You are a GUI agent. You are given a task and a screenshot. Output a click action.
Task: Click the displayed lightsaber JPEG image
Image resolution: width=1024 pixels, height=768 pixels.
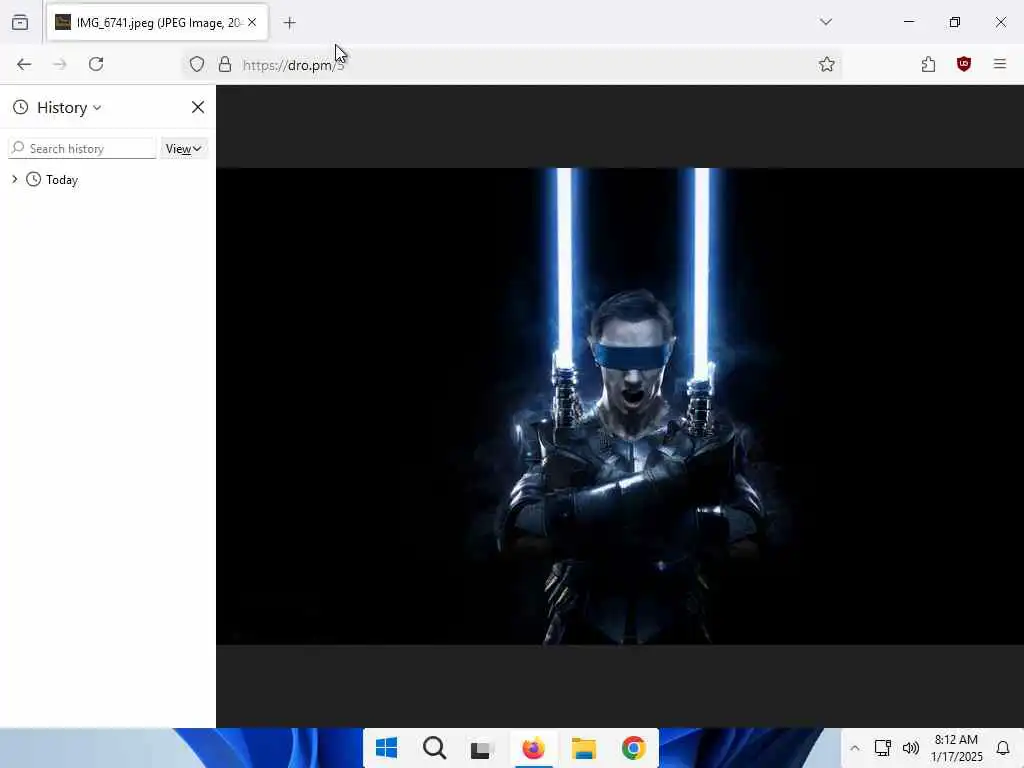pos(620,406)
